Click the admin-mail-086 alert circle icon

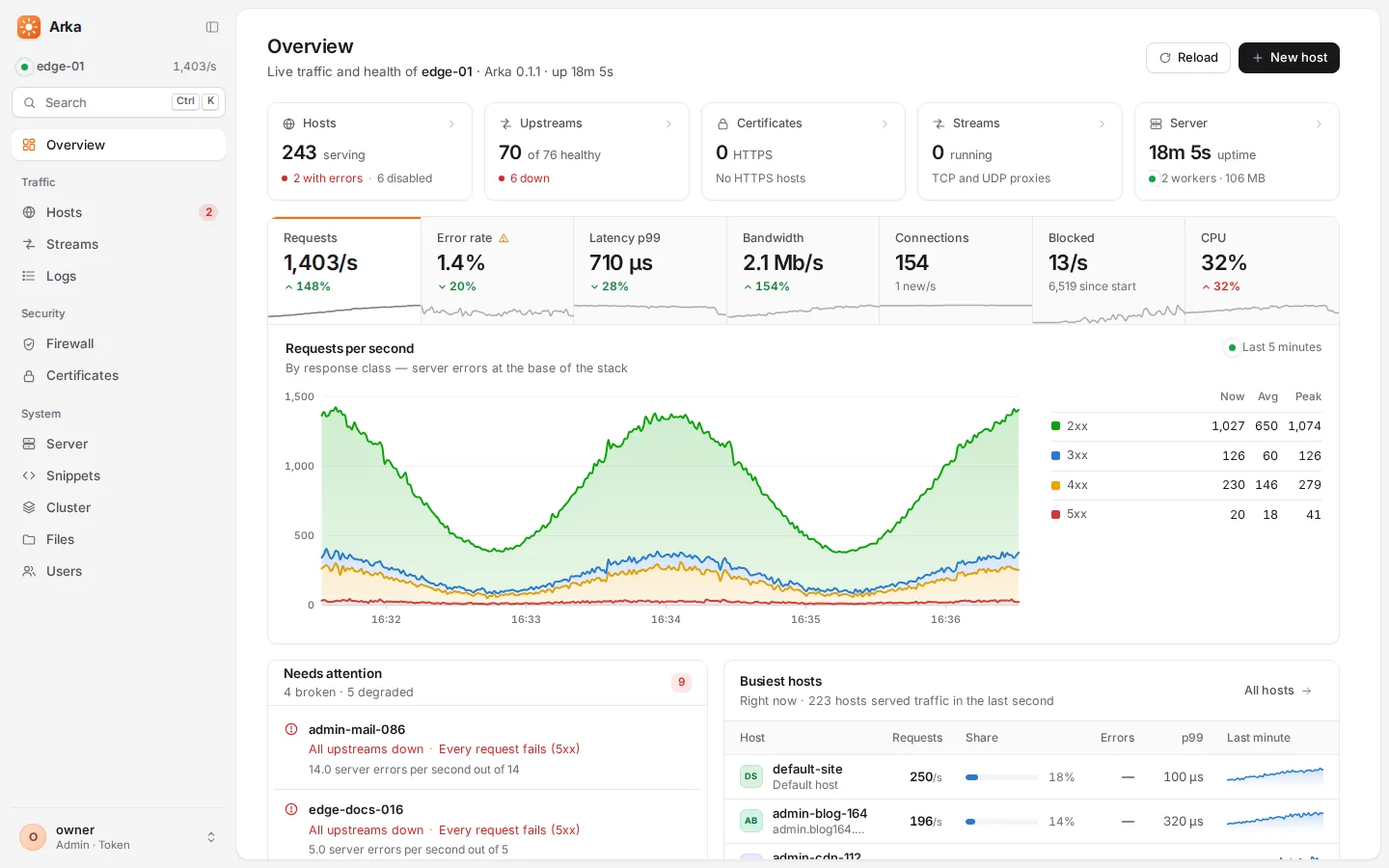pos(291,729)
